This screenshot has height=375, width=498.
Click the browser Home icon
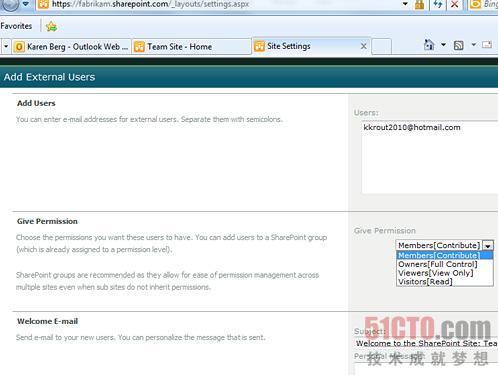429,45
